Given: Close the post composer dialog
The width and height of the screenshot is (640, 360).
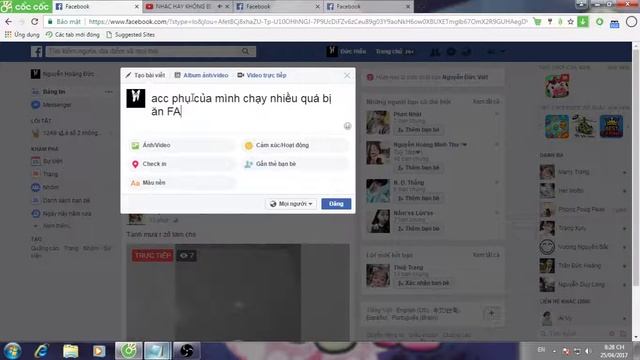Looking at the screenshot, I should (347, 76).
